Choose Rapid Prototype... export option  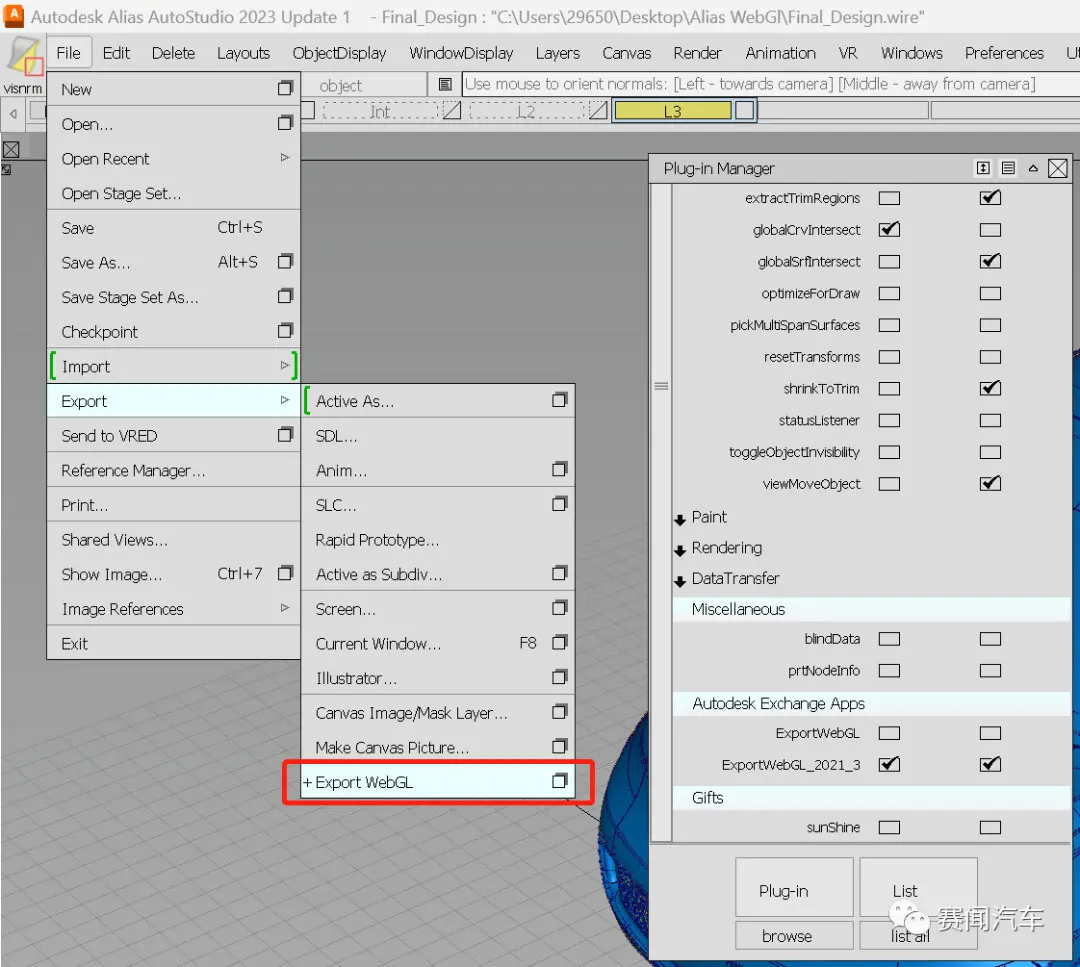(x=437, y=540)
